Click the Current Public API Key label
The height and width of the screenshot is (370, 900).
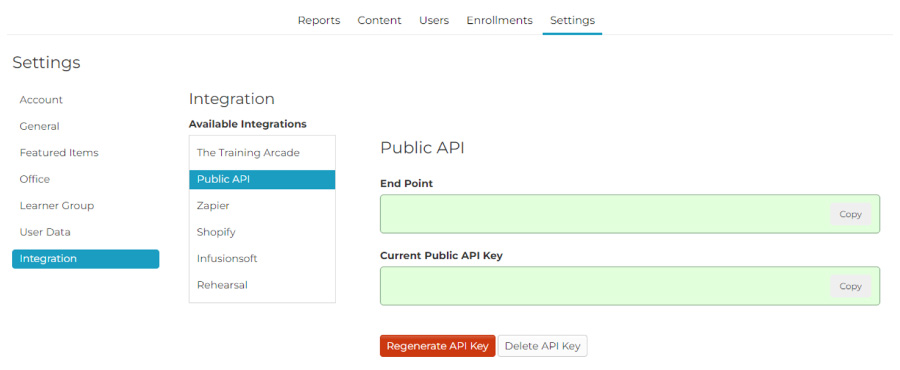click(441, 256)
